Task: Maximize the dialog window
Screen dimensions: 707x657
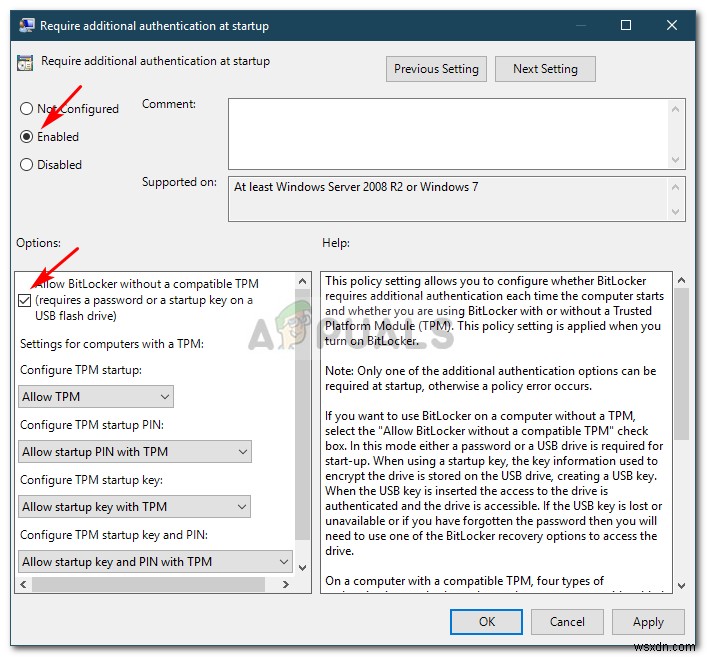Action: click(626, 25)
